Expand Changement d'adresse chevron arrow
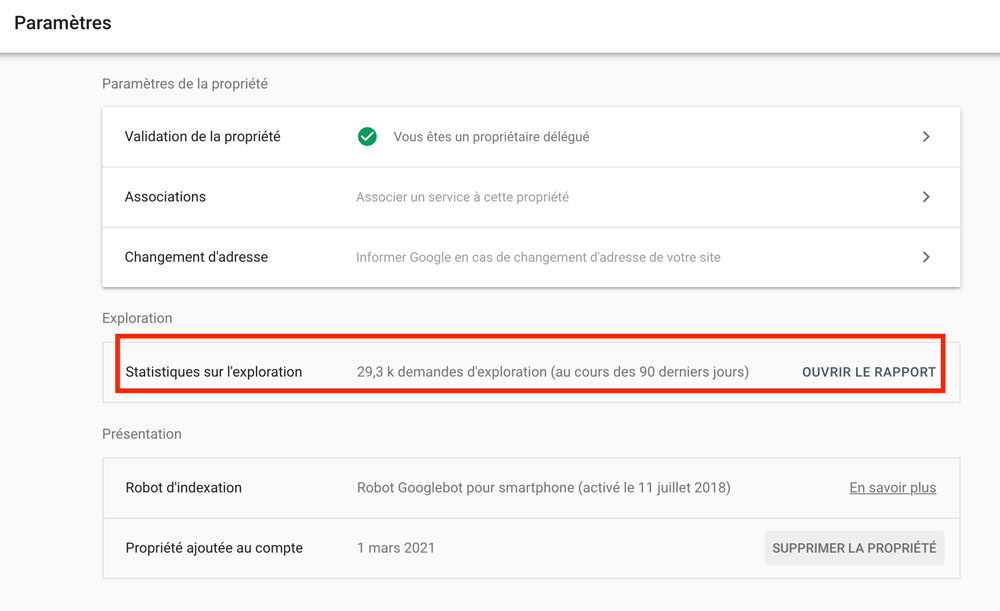Viewport: 1000px width, 611px height. click(x=926, y=257)
